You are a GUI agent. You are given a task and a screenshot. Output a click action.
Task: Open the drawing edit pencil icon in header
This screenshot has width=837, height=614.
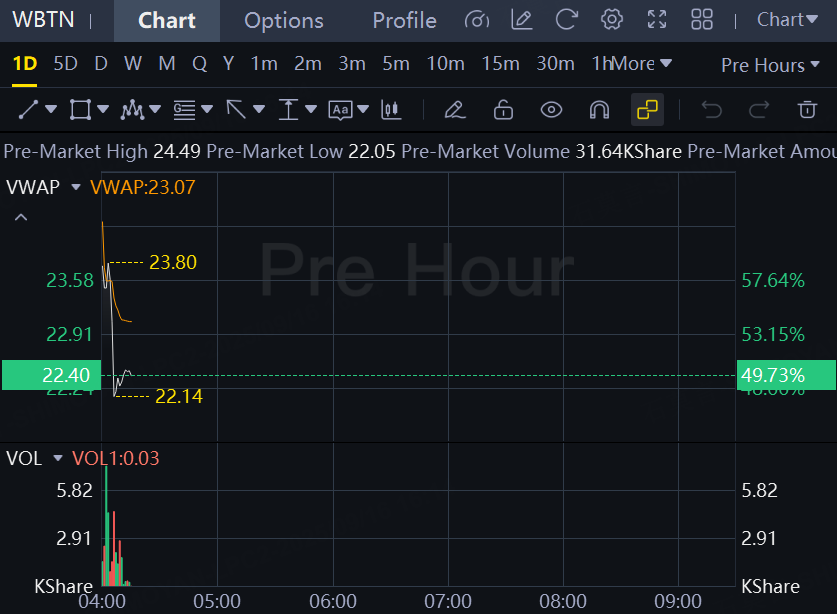click(x=522, y=20)
